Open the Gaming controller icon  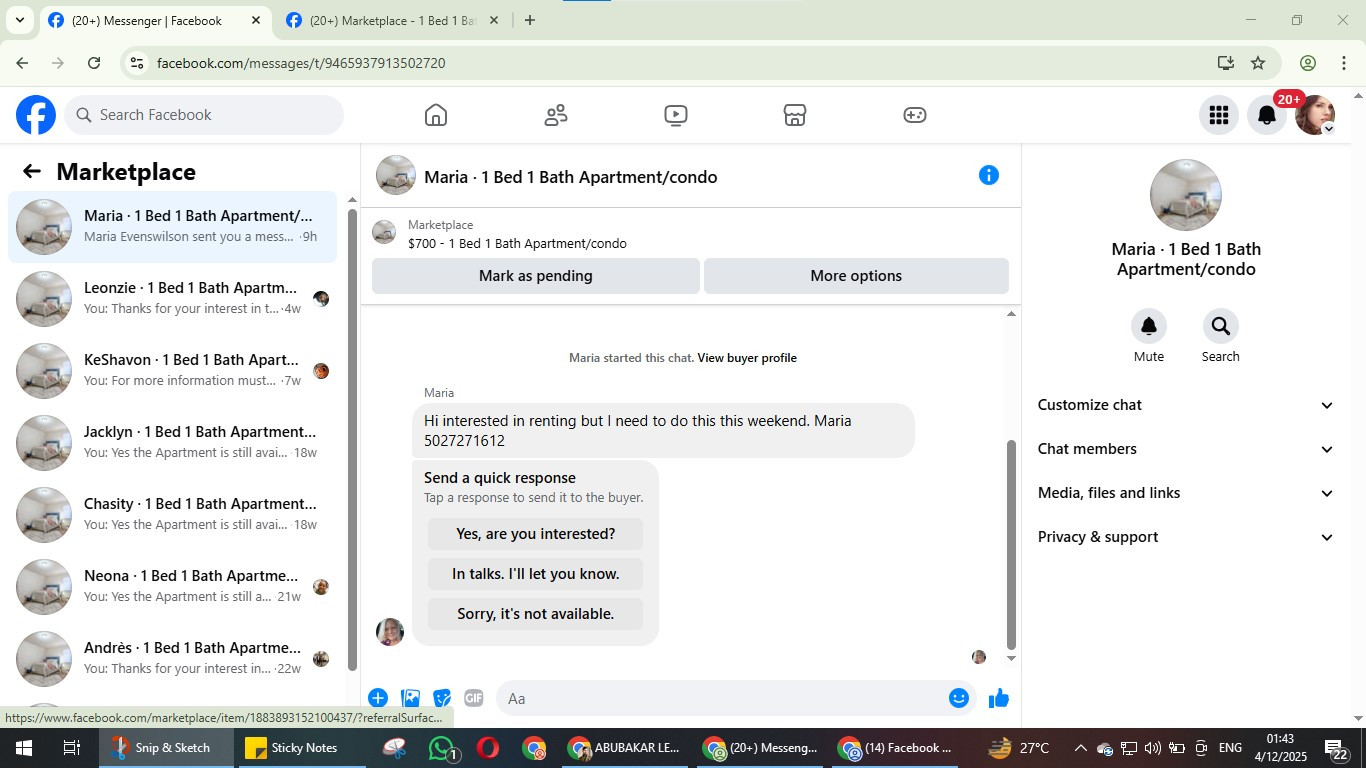915,115
